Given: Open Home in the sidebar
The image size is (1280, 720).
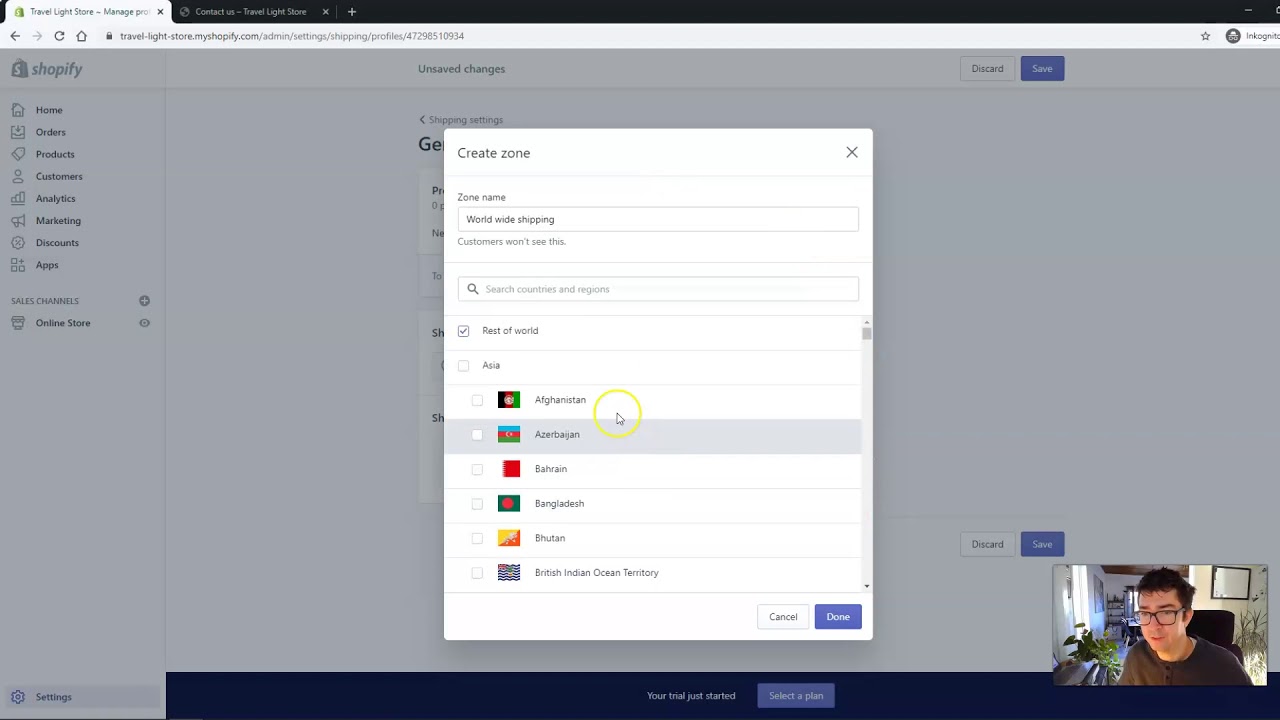Looking at the screenshot, I should coord(49,110).
